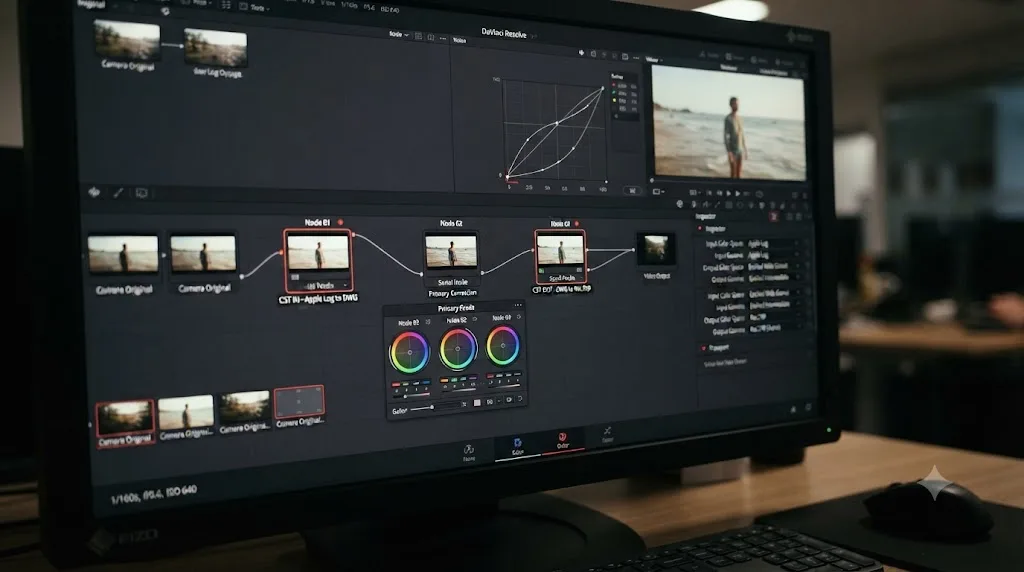
Task: Click the color wheel icon in the tool row below the viewer
Action: tap(680, 204)
